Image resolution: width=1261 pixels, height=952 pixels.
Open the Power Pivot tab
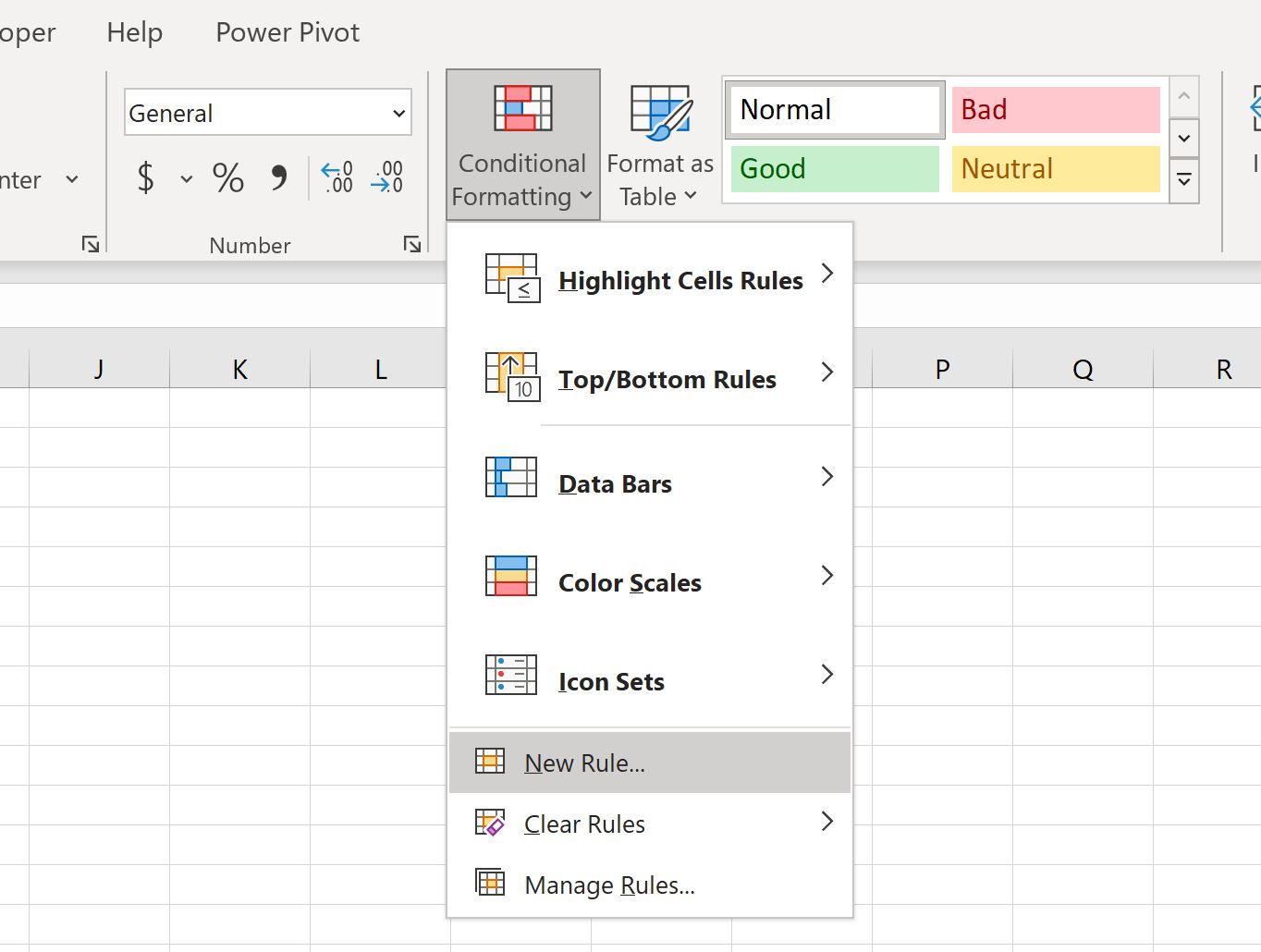(x=288, y=32)
